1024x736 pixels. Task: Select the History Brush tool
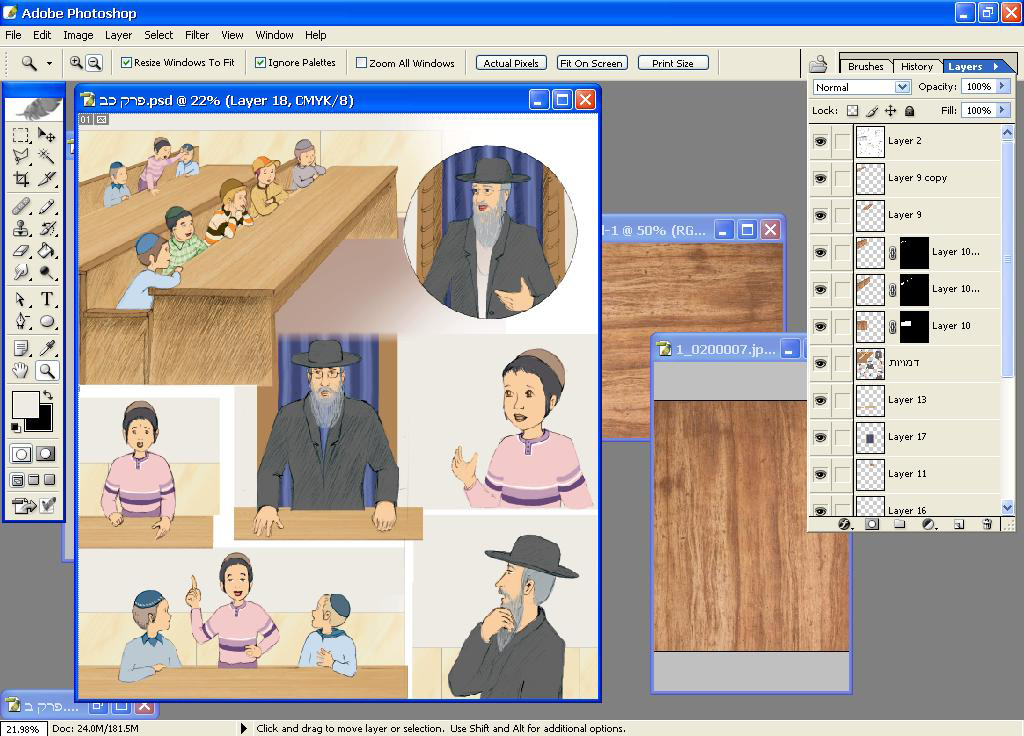[46, 229]
